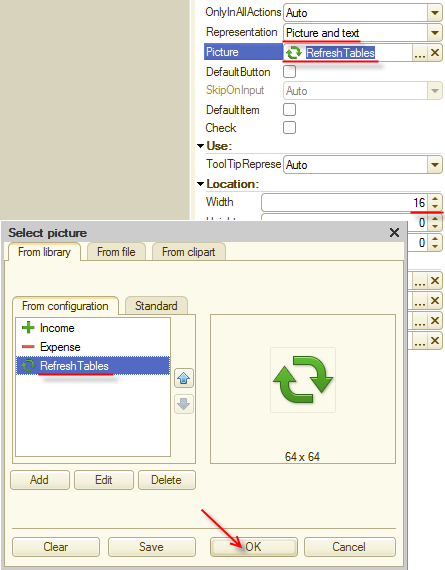445x570 pixels.
Task: Click the Save button
Action: coord(151,547)
